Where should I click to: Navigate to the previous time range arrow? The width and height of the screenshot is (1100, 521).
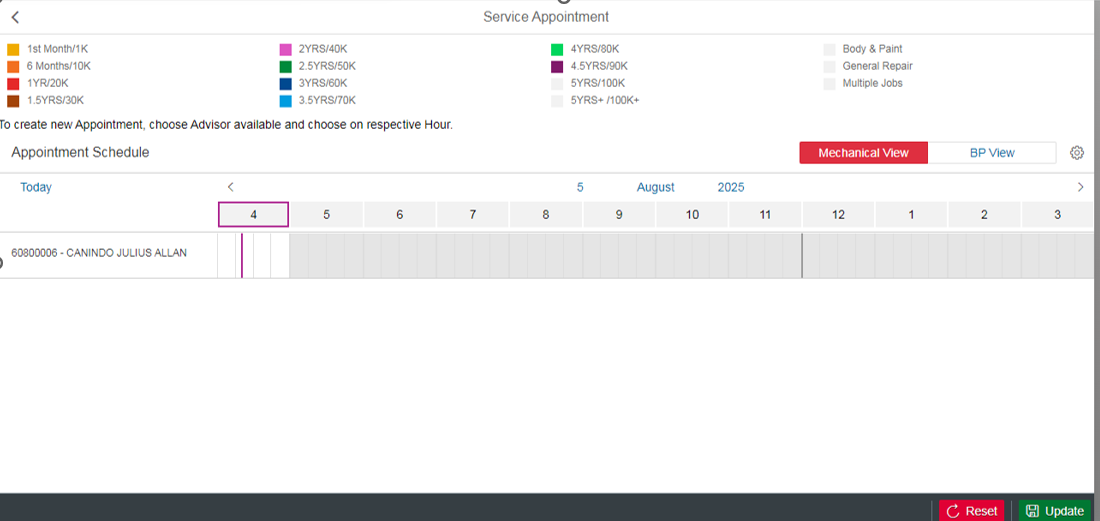tap(230, 187)
